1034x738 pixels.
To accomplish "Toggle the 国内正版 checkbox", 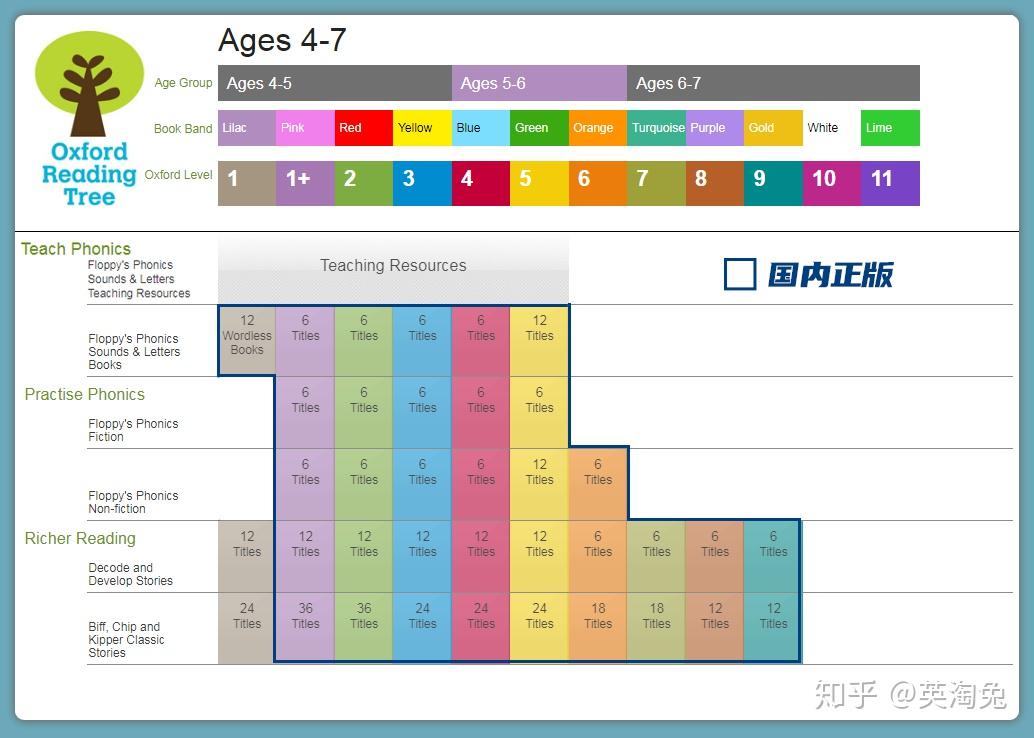I will pos(740,274).
